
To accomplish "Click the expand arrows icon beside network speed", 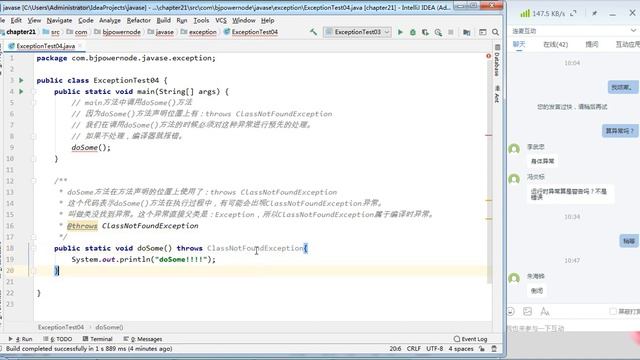I will point(573,13).
